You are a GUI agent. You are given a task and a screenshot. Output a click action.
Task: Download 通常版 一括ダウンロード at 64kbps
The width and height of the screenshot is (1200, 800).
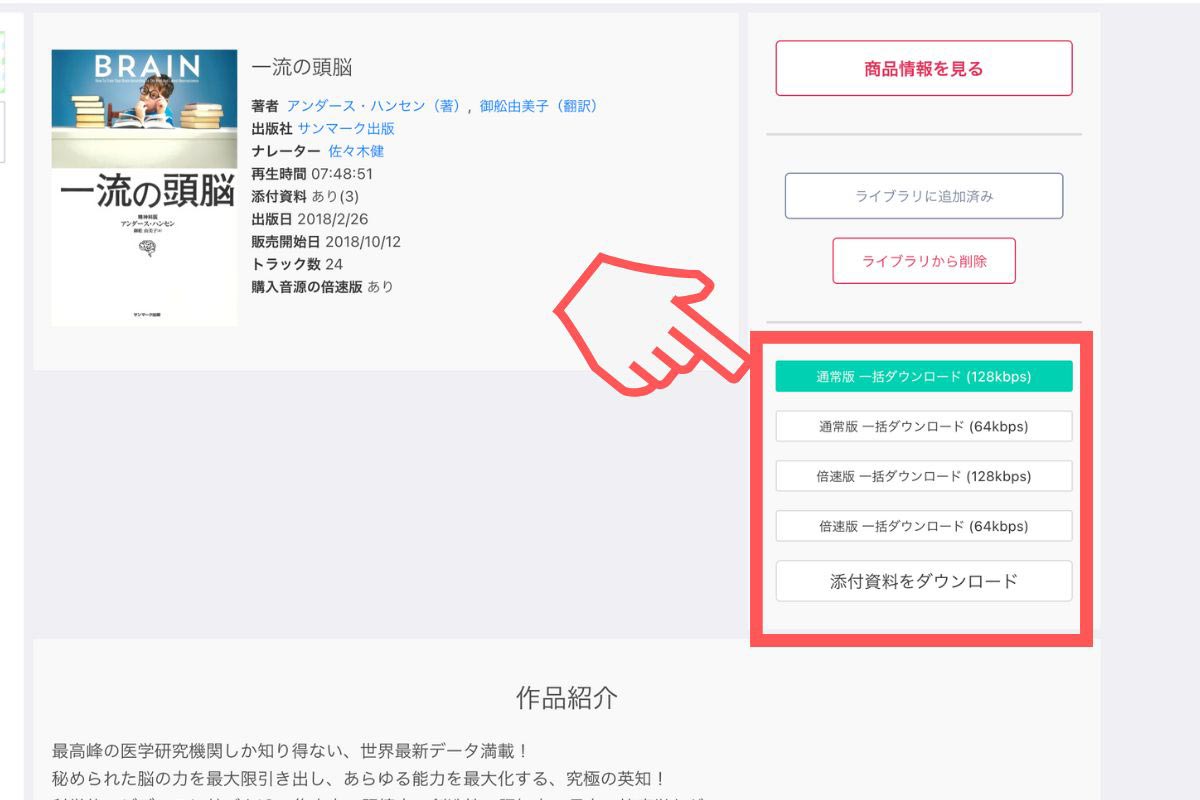[924, 426]
